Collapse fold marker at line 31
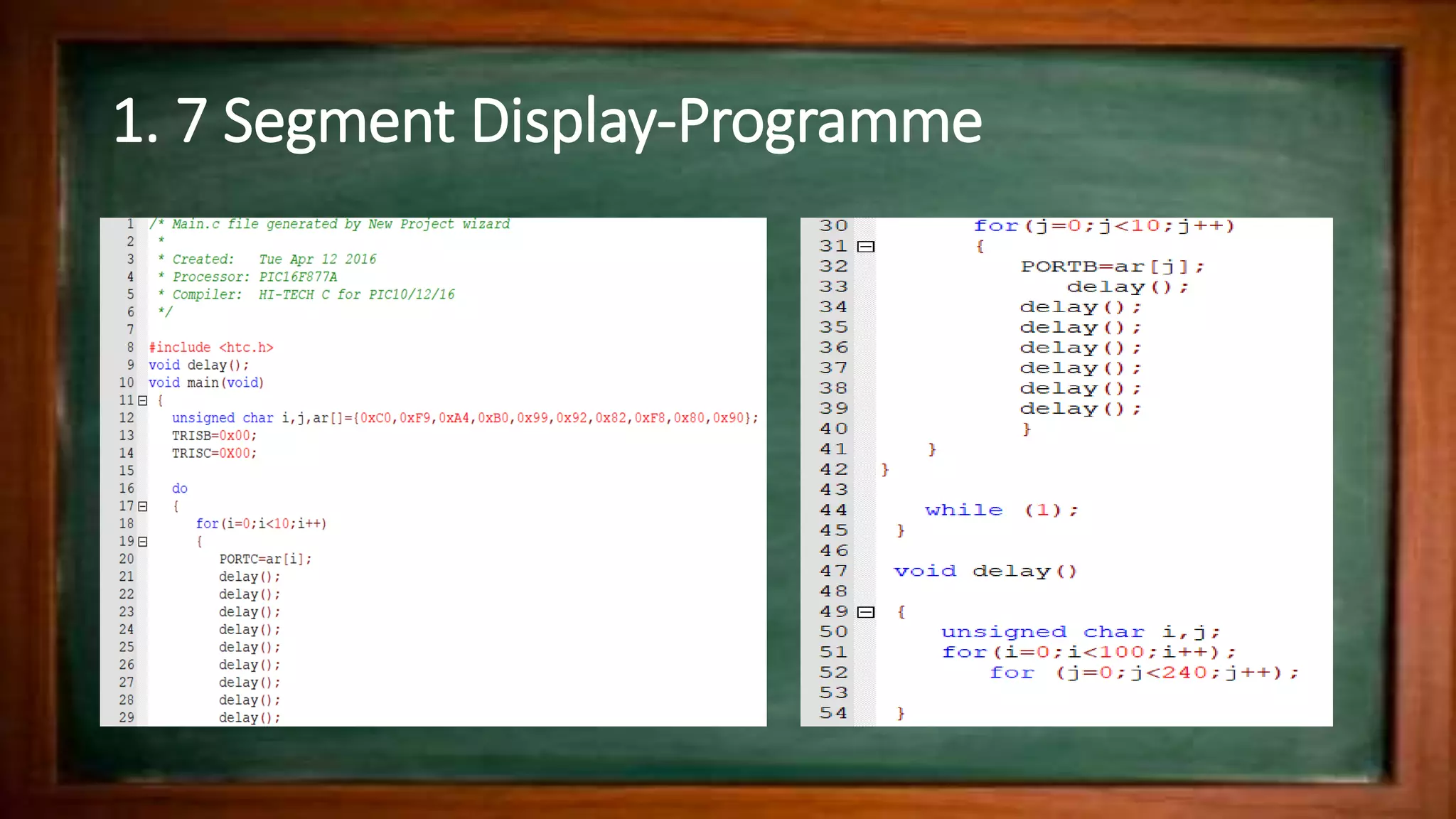The height and width of the screenshot is (819, 1456). pos(865,247)
